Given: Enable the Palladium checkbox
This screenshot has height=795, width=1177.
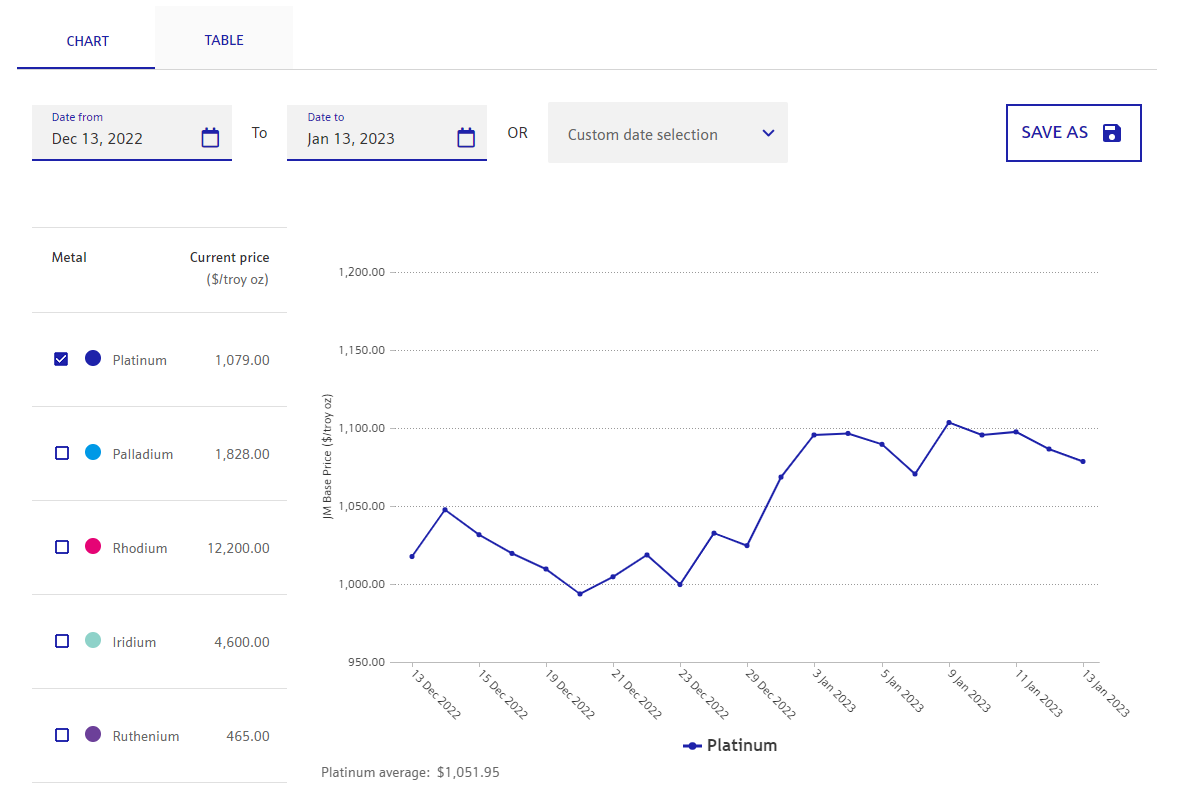Looking at the screenshot, I should pyautogui.click(x=61, y=453).
